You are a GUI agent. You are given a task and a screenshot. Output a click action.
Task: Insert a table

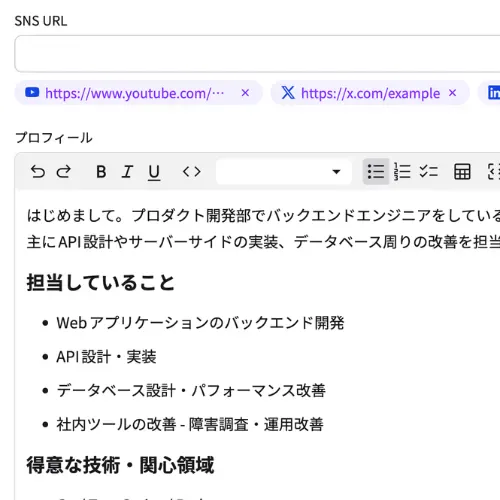point(462,172)
